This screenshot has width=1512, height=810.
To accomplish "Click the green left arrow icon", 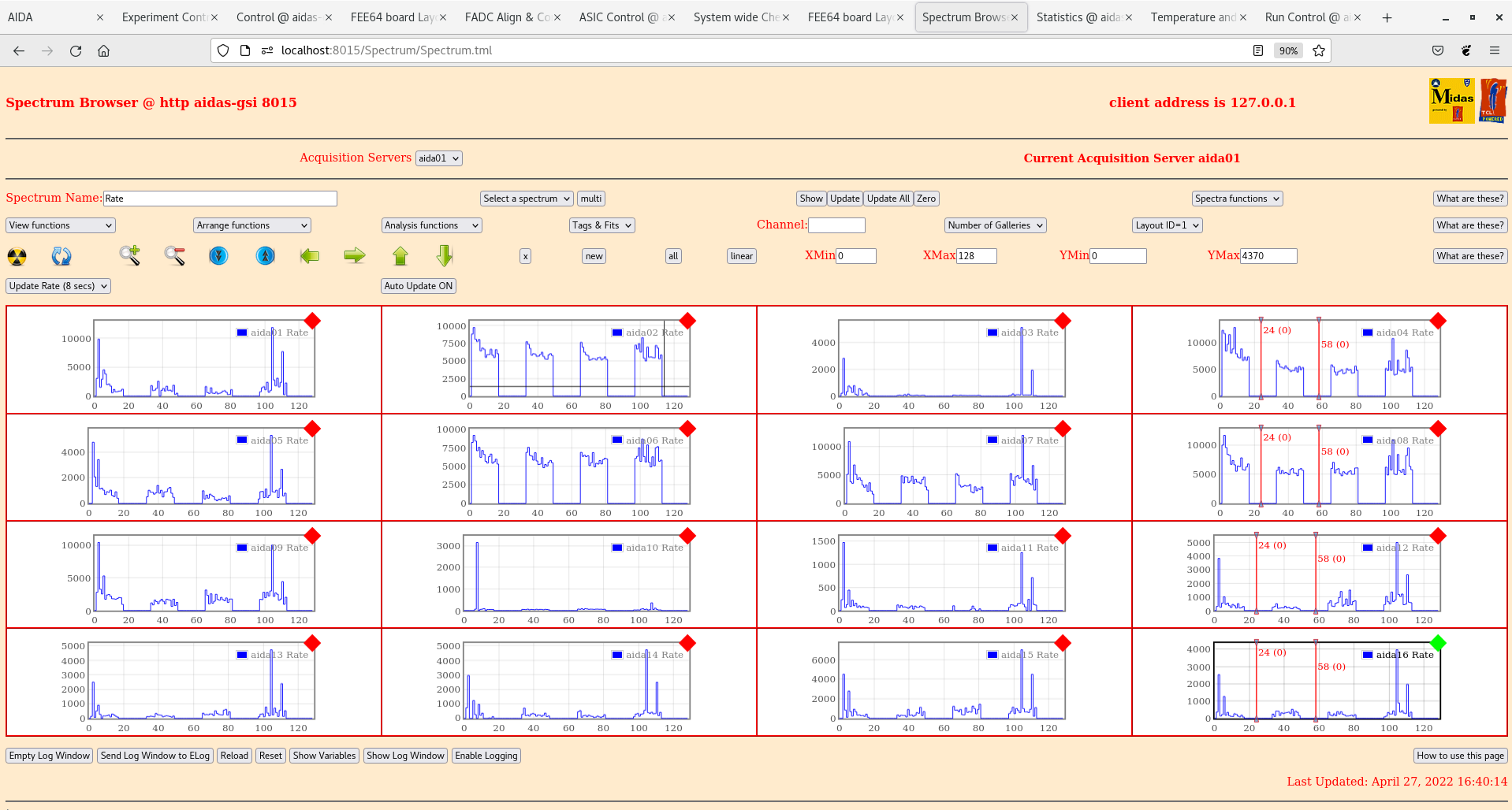I will tap(310, 255).
